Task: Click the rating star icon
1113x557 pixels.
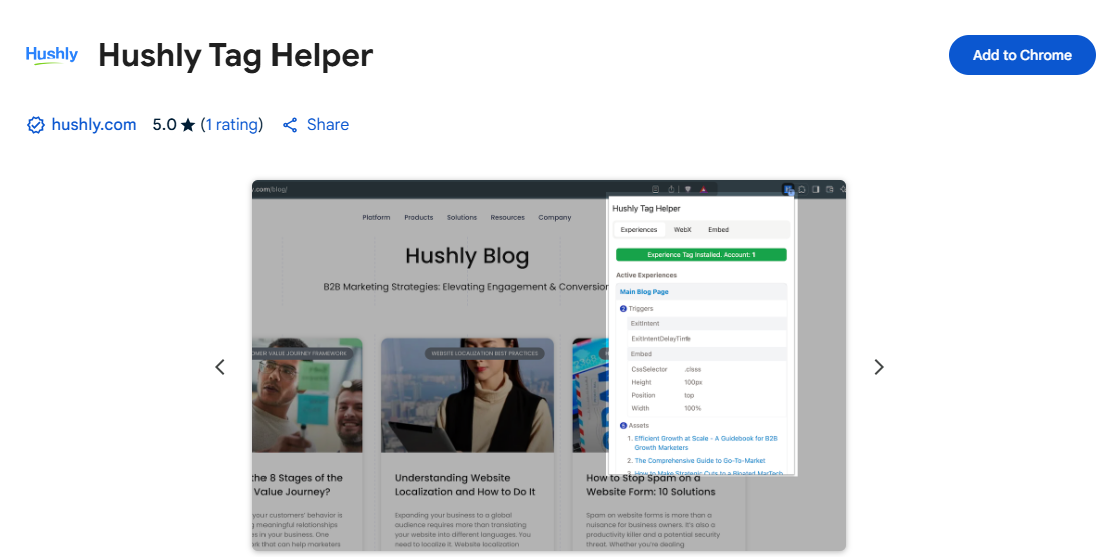Action: (187, 126)
